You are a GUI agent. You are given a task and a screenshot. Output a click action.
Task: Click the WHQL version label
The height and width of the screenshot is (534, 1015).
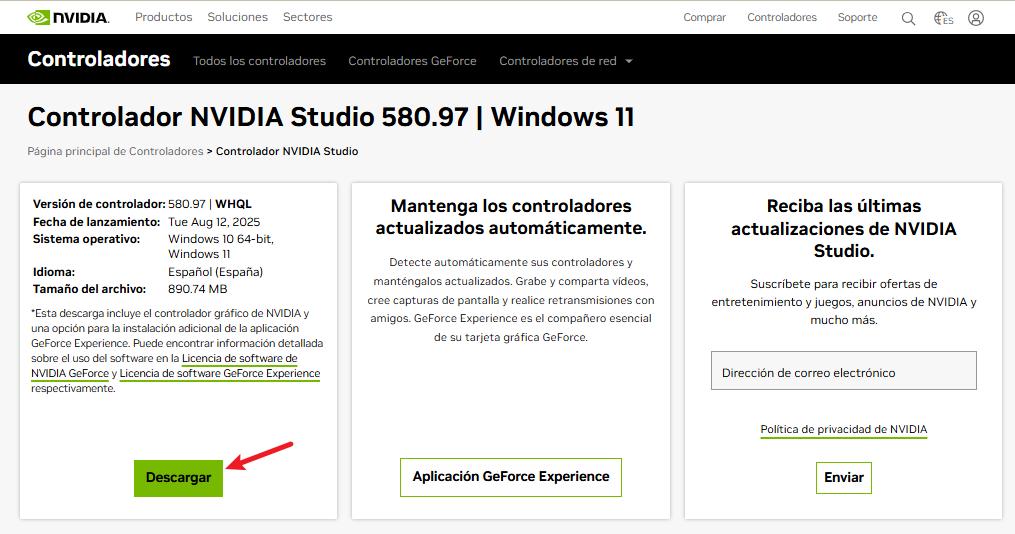click(x=233, y=204)
